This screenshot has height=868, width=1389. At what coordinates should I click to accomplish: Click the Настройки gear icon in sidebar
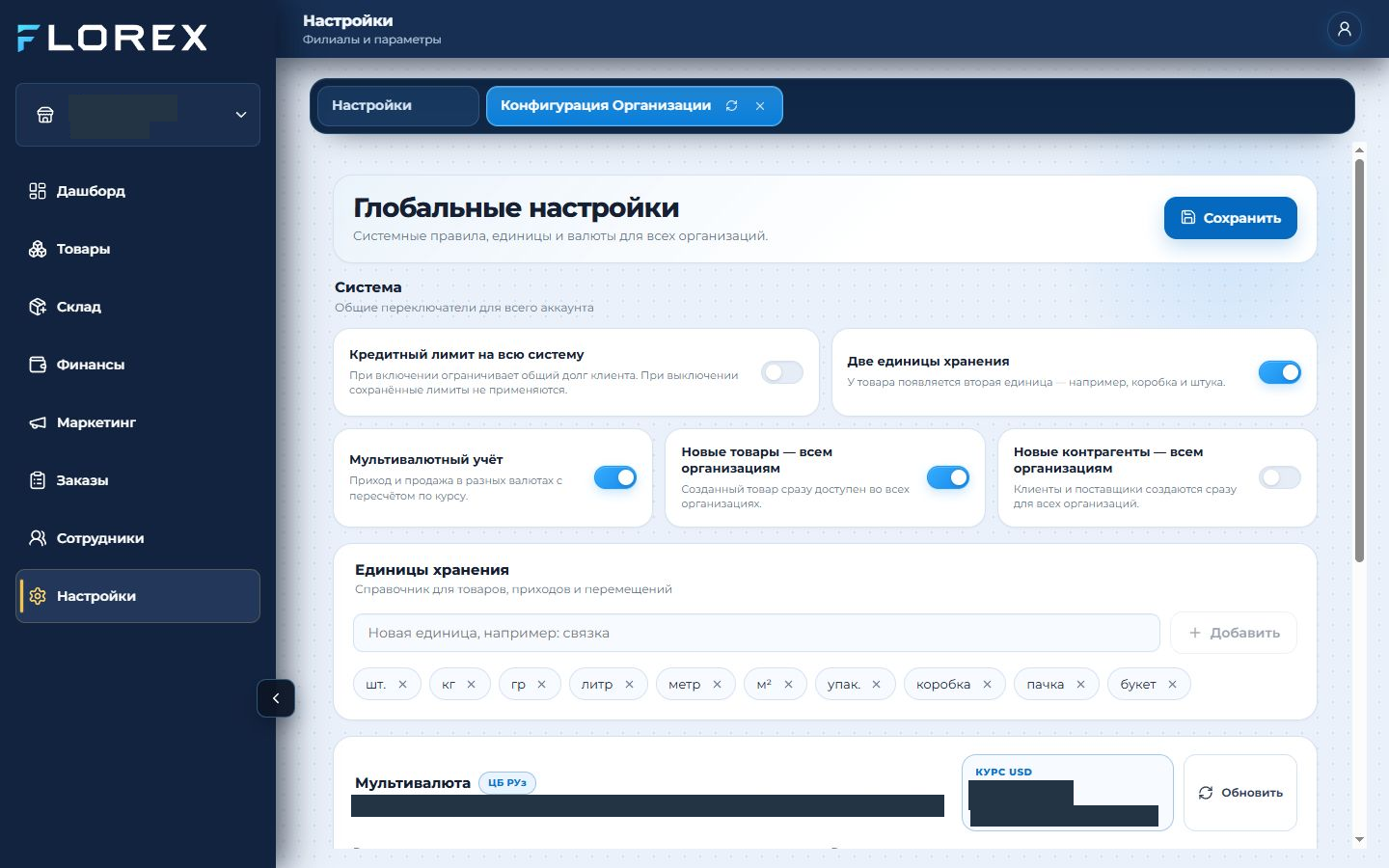coord(38,596)
